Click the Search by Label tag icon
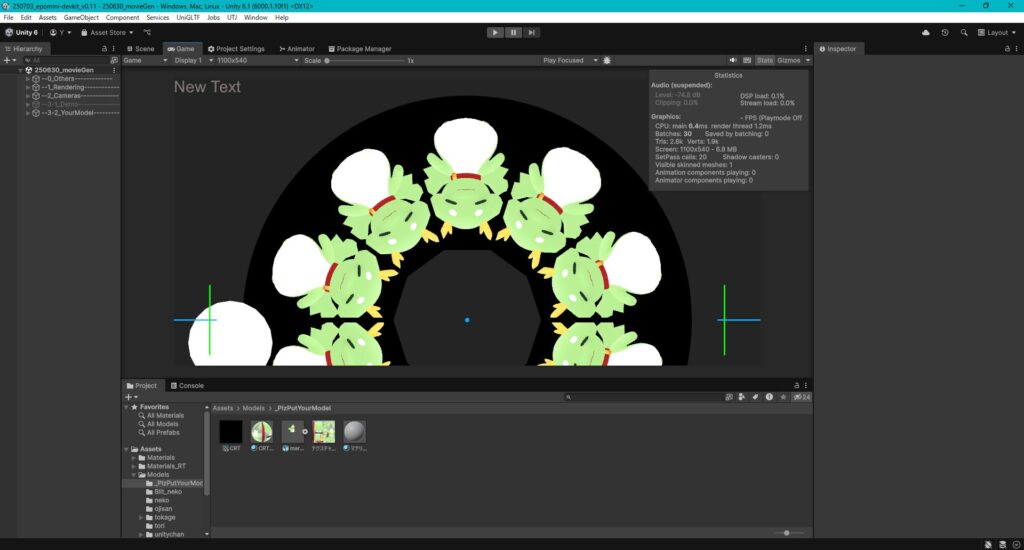 [x=756, y=397]
